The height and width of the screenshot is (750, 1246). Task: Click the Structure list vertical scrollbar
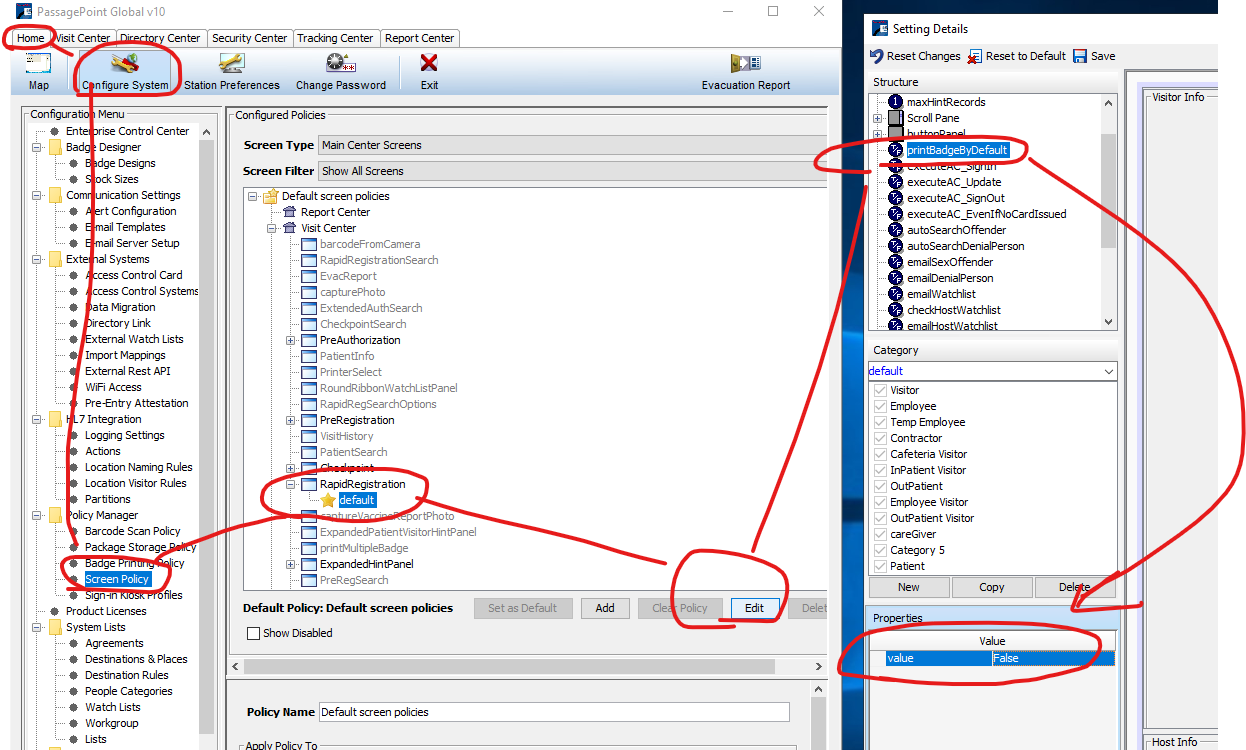(1108, 211)
